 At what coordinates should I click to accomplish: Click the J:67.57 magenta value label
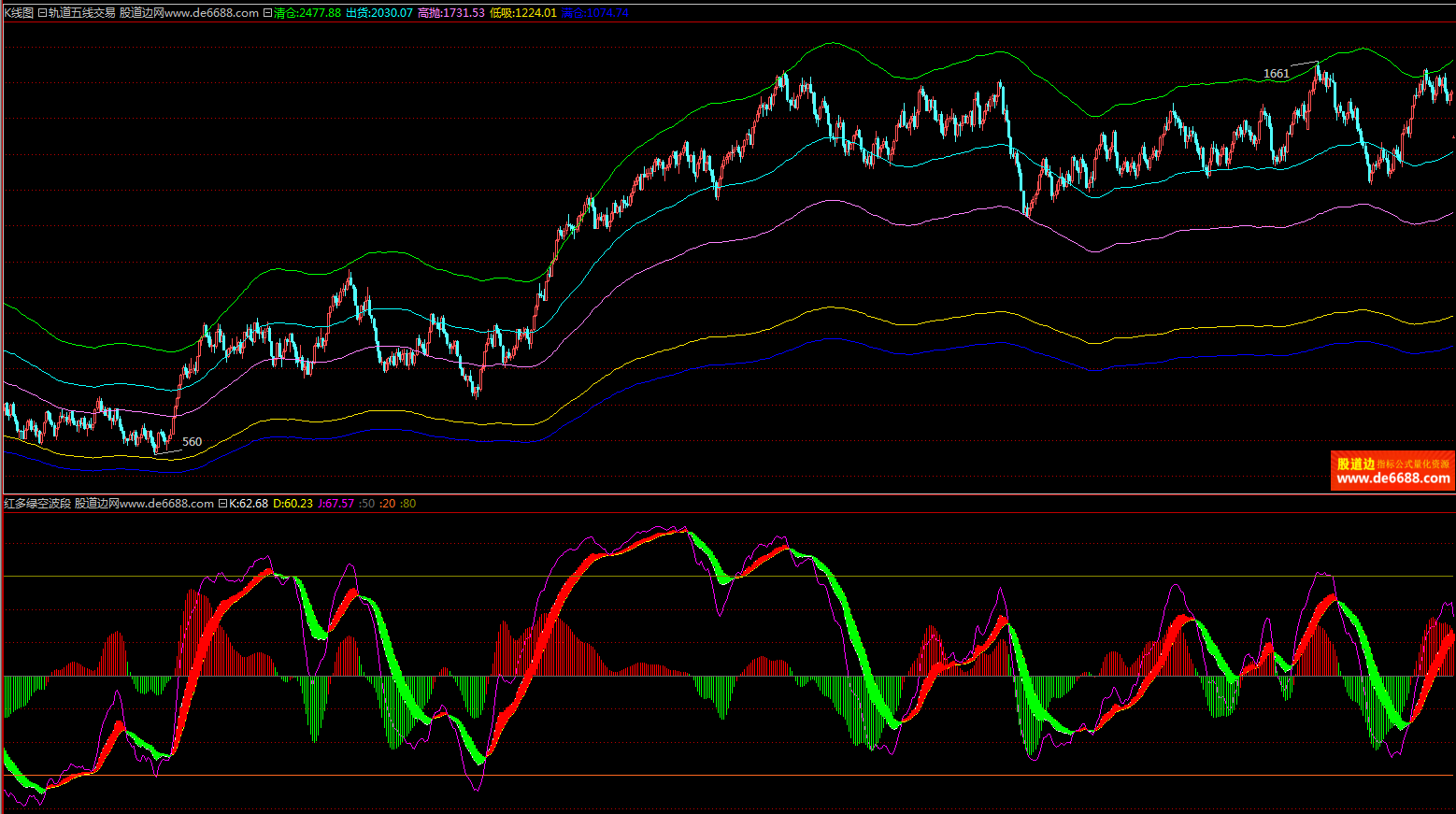pos(335,504)
